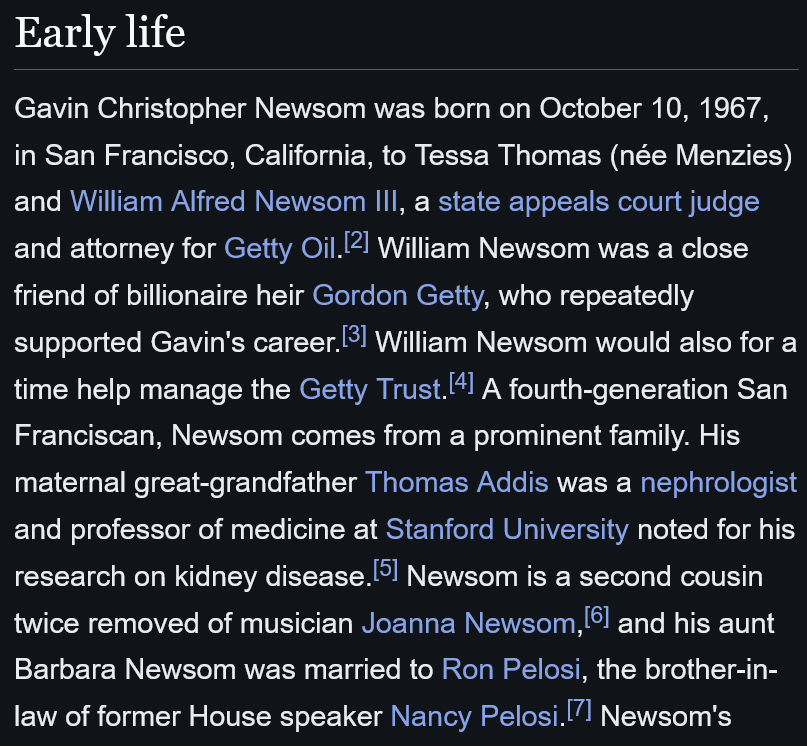This screenshot has height=746, width=807.
Task: Open the Thomas Addis article
Action: coord(456,483)
